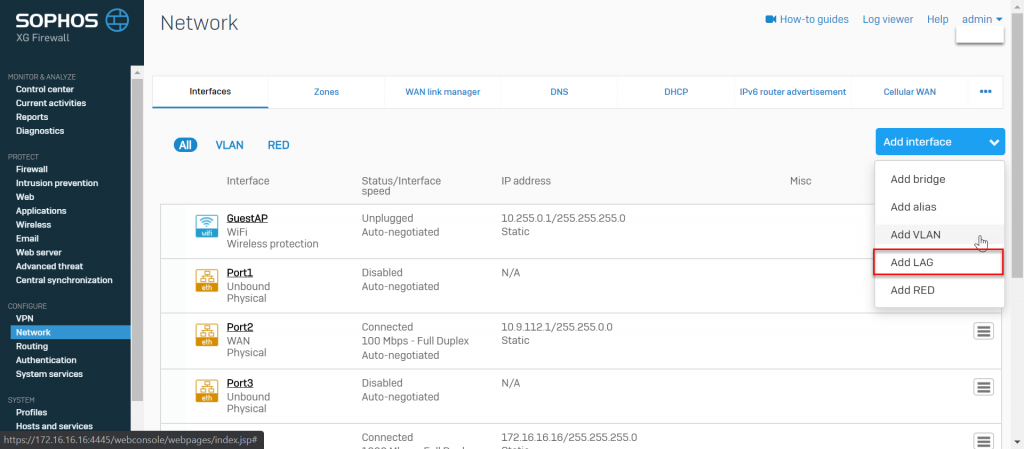Open the Cellular WAN tab
The image size is (1024, 449).
click(910, 92)
